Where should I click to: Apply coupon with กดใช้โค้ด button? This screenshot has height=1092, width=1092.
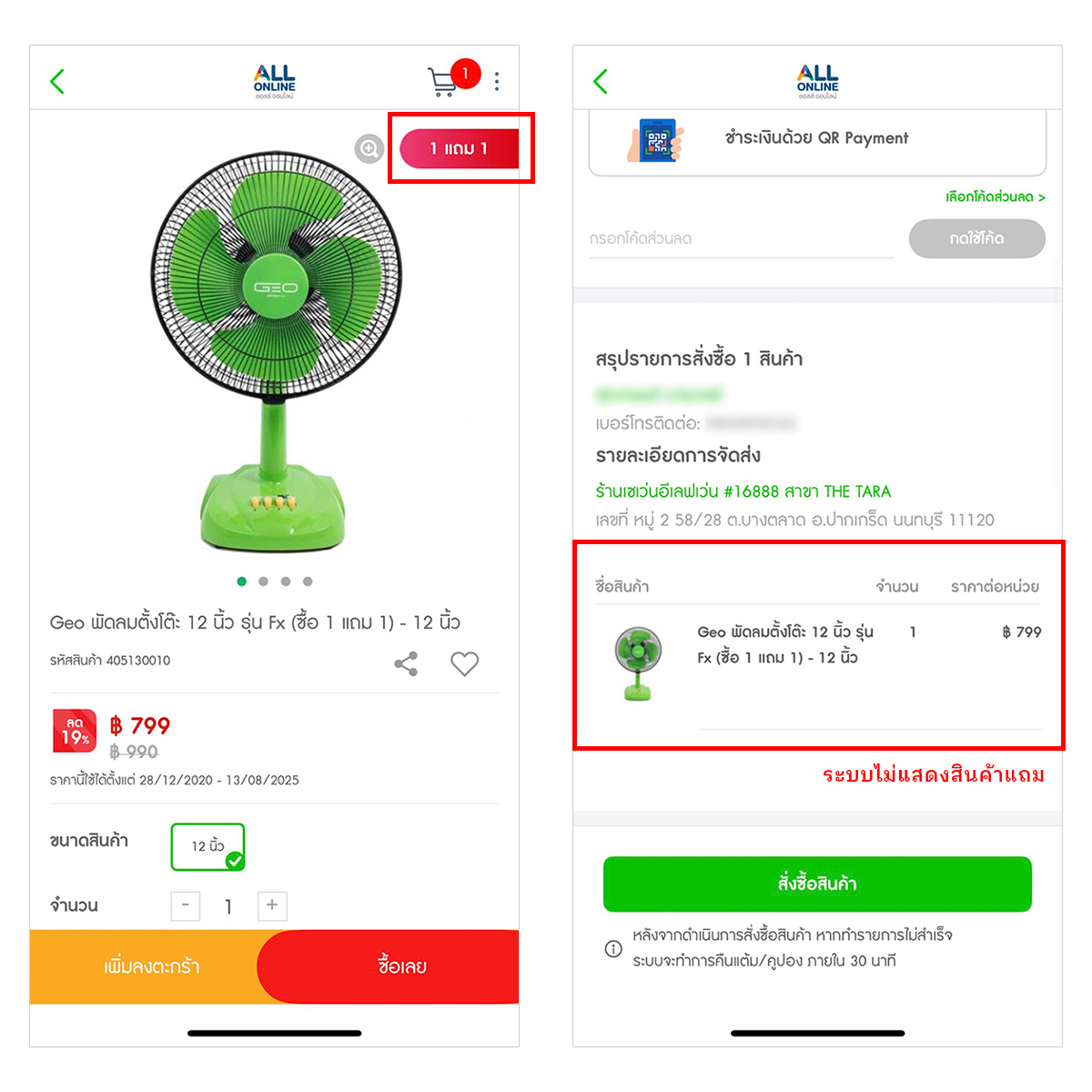976,238
